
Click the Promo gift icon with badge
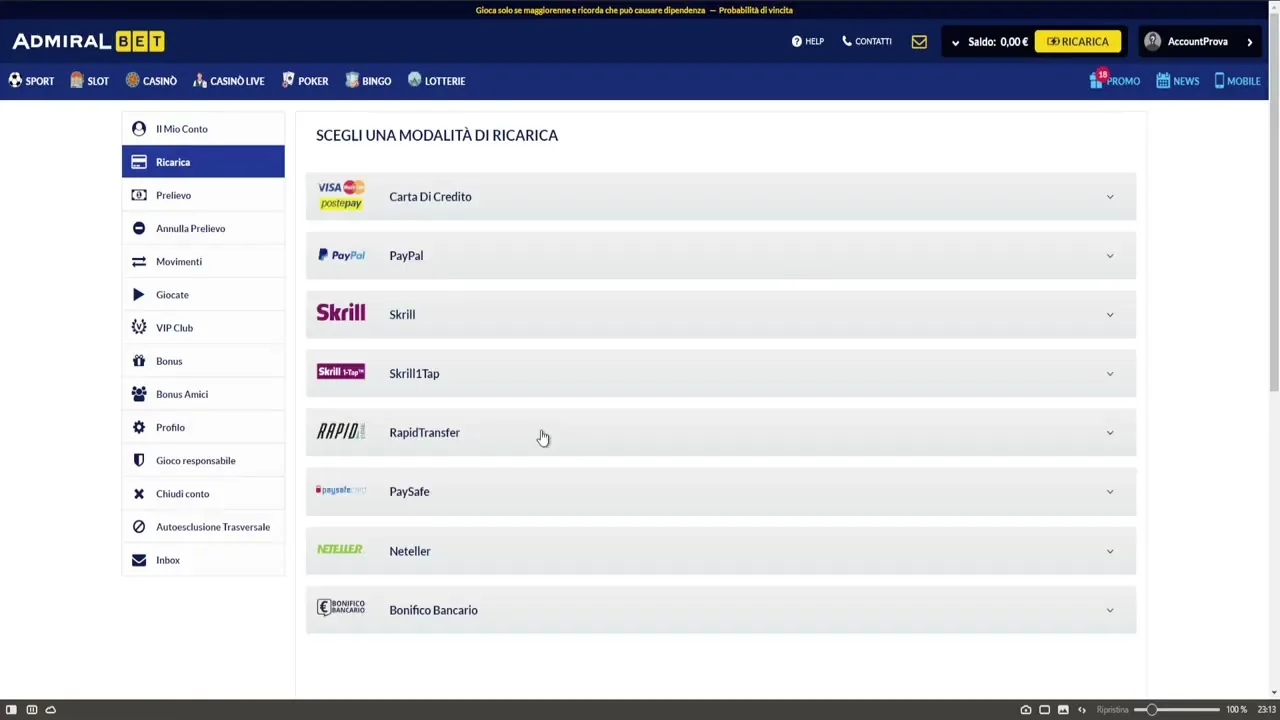pos(1097,79)
